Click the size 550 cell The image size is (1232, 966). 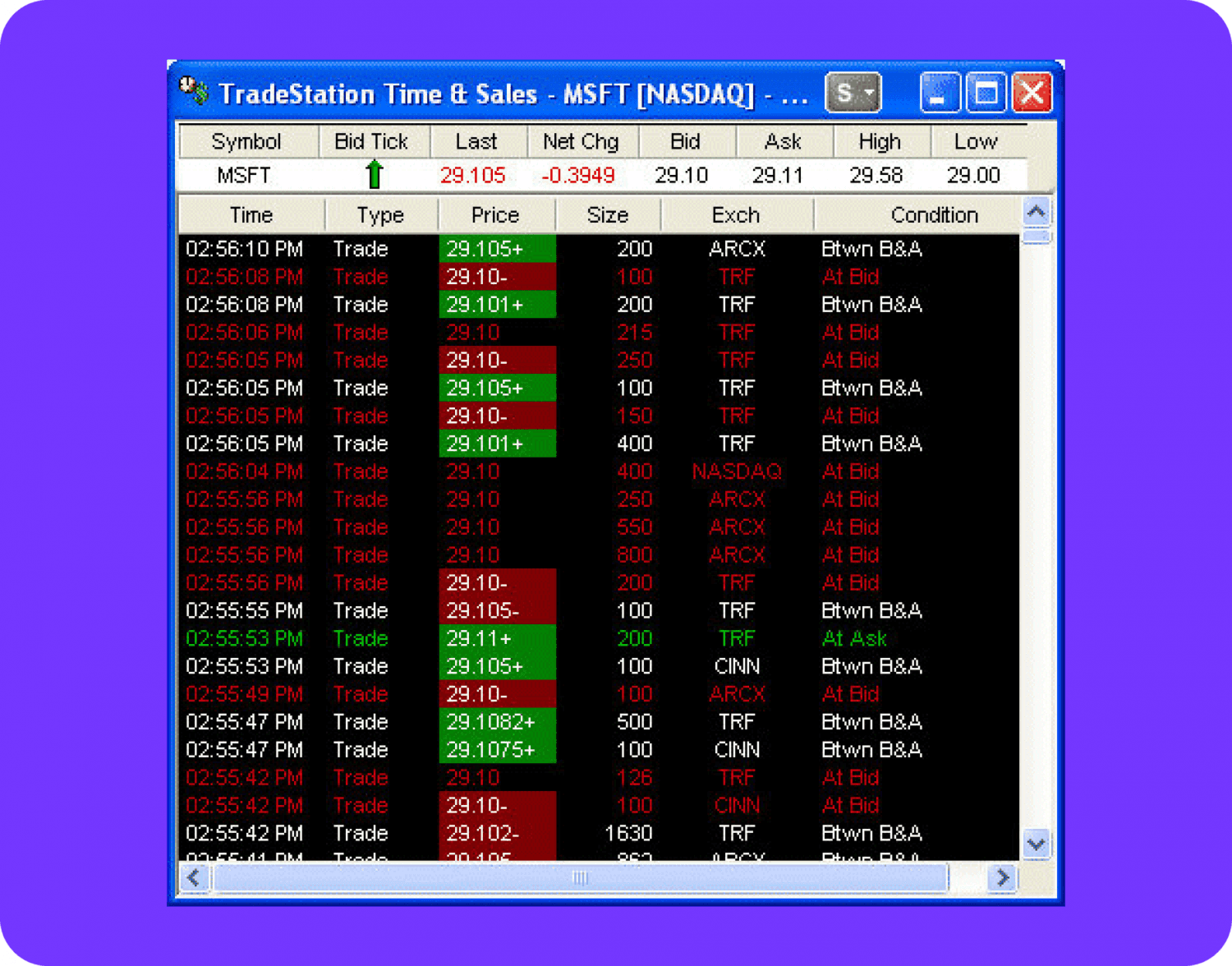635,527
